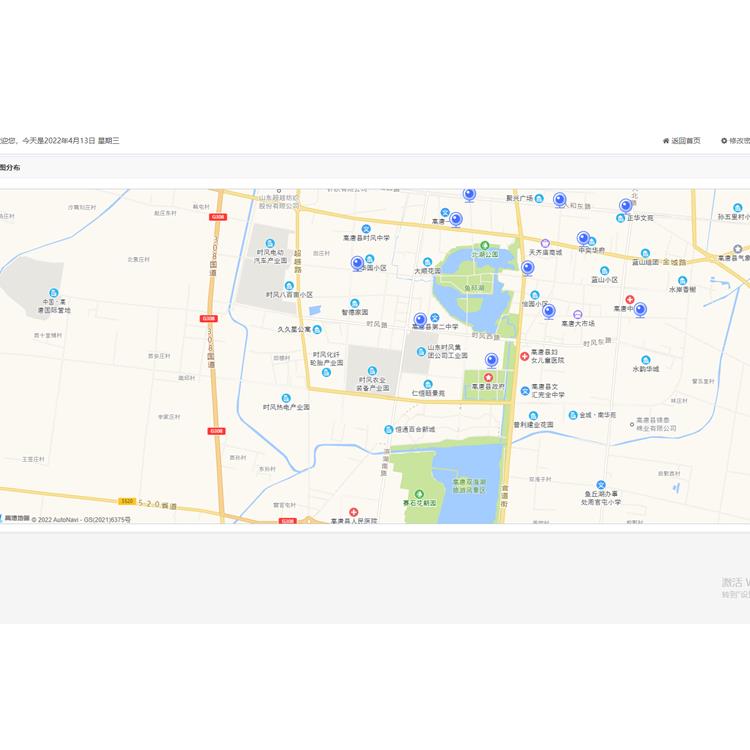Click the camera marker beside red hospital cross at 高唐中

click(640, 310)
